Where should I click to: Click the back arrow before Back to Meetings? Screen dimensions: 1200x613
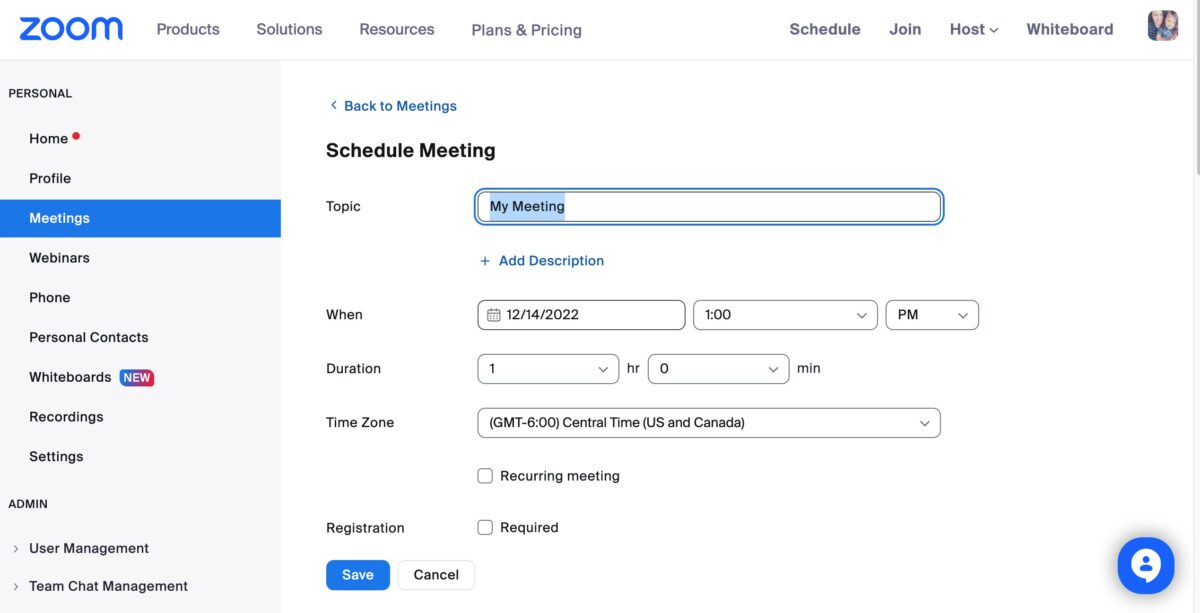(x=333, y=106)
